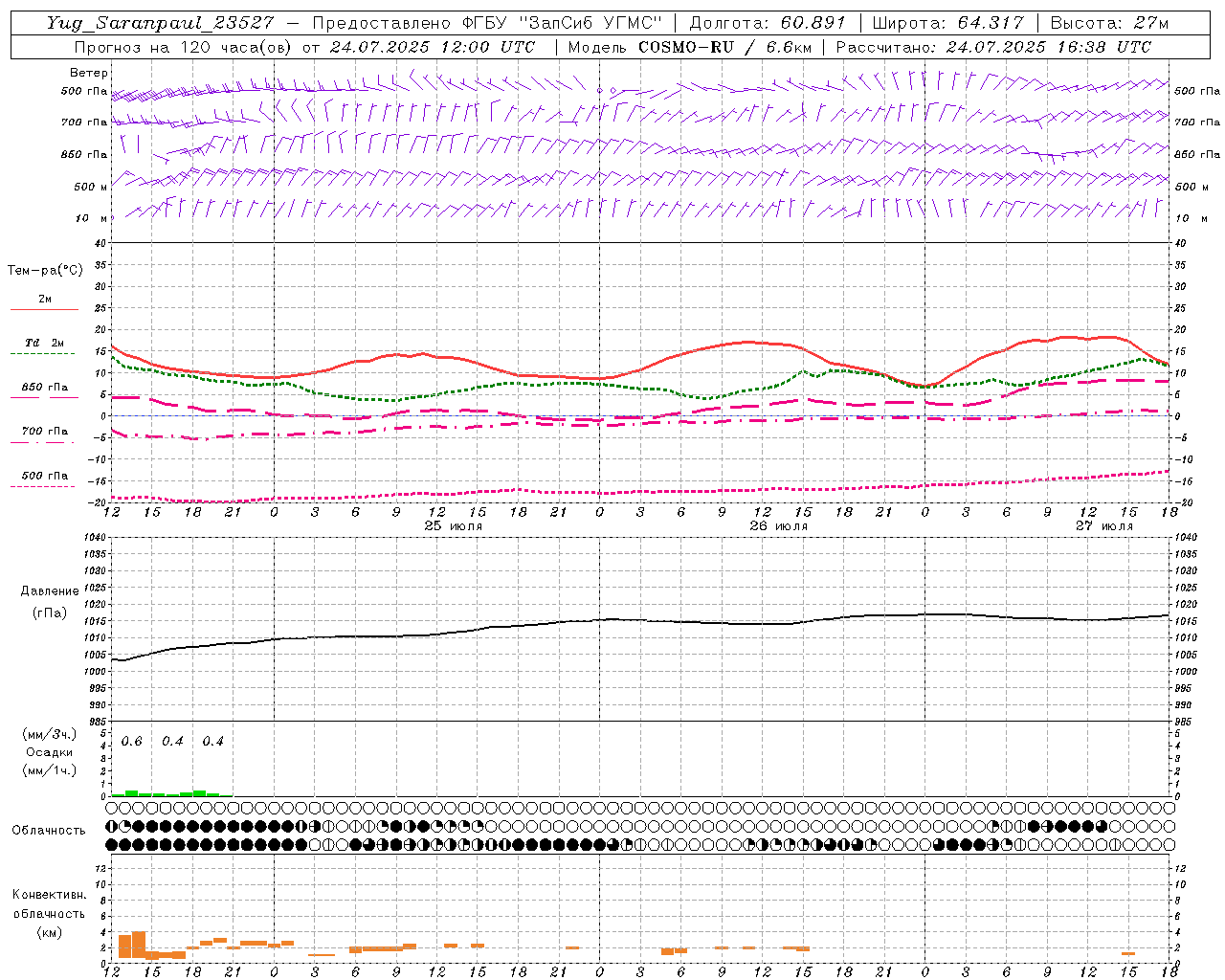
Task: Click 500 гПа in temperature legend
Action: click(45, 476)
